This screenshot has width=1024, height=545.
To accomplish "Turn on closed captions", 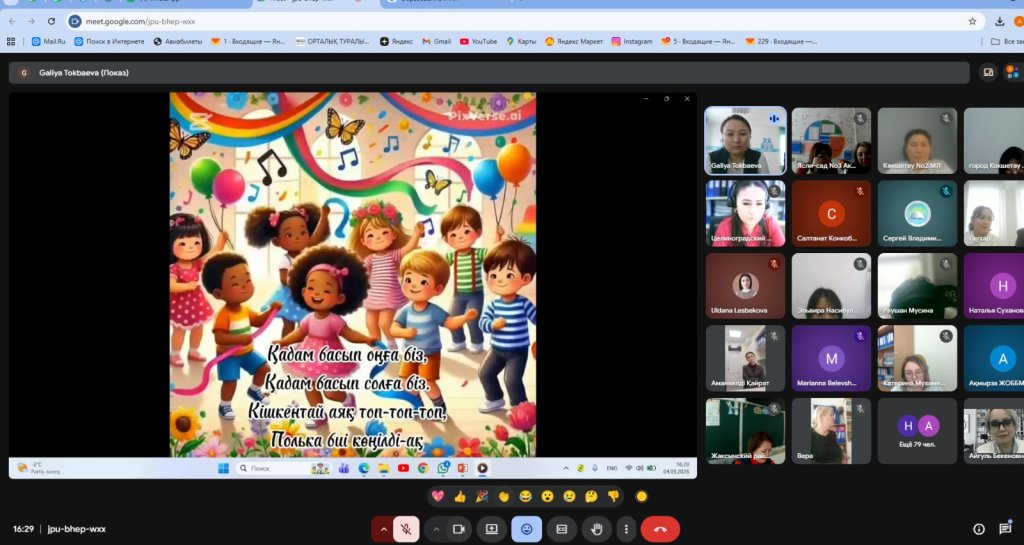I will coord(562,529).
